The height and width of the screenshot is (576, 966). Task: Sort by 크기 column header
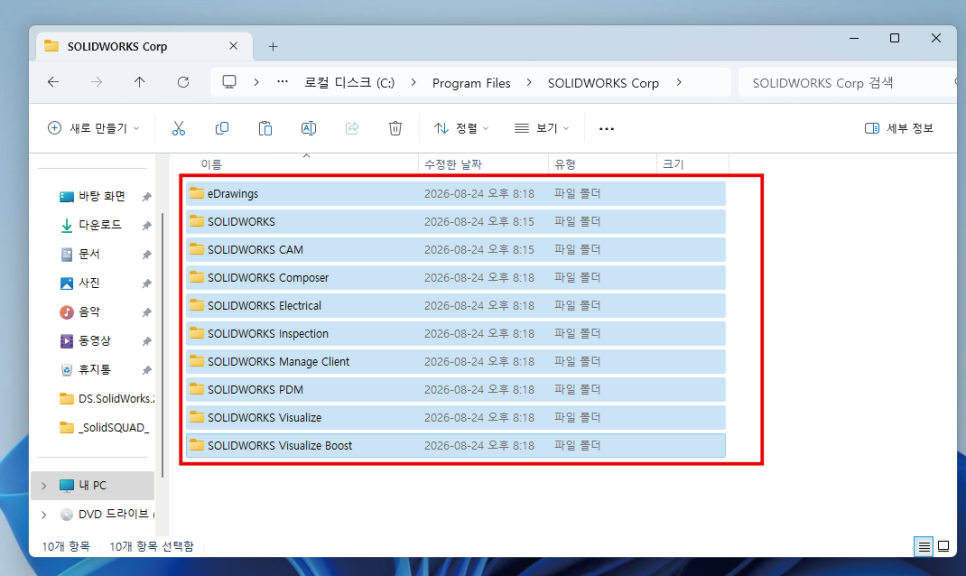693,164
